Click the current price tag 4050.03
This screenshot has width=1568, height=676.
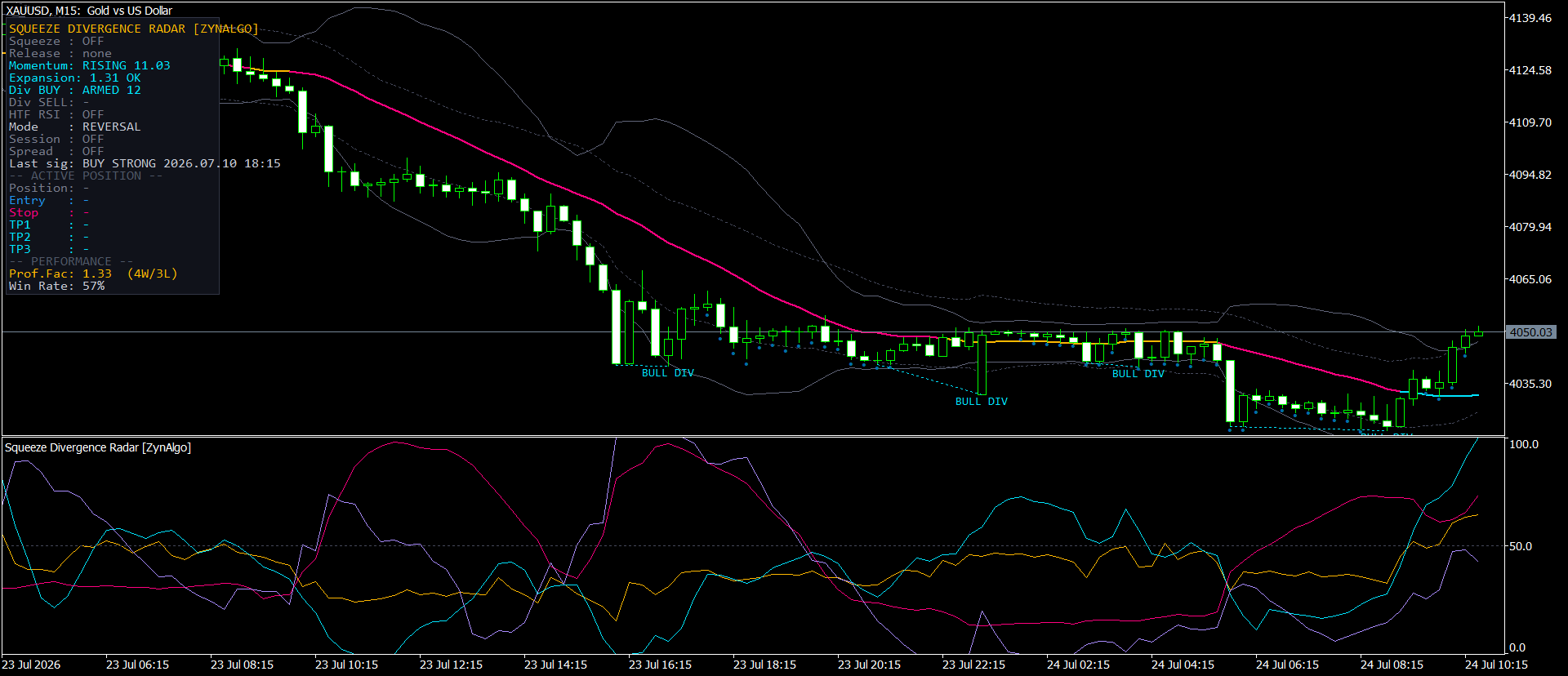[1530, 332]
